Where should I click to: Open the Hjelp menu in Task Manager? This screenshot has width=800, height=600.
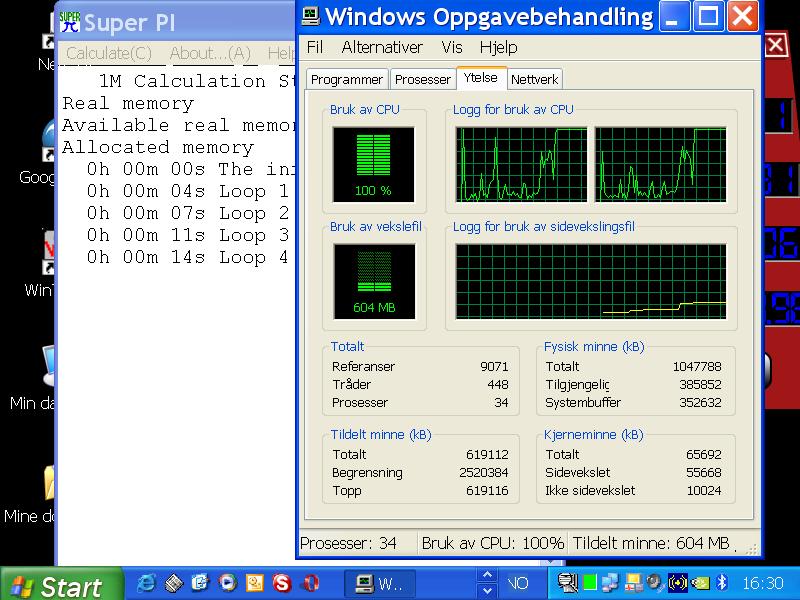(x=498, y=47)
